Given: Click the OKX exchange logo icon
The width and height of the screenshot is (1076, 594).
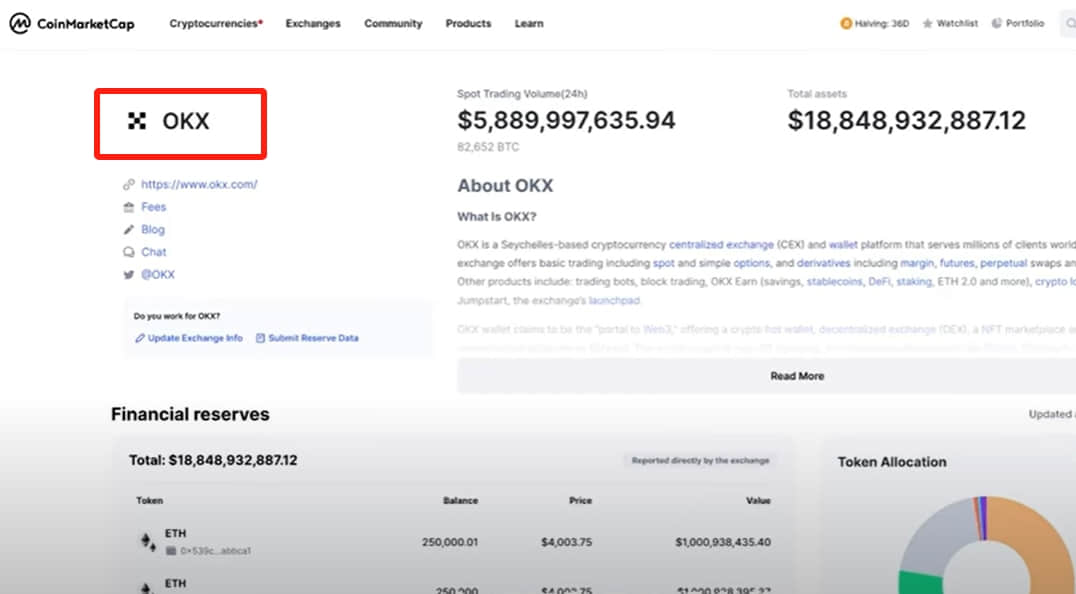Looking at the screenshot, I should (137, 121).
